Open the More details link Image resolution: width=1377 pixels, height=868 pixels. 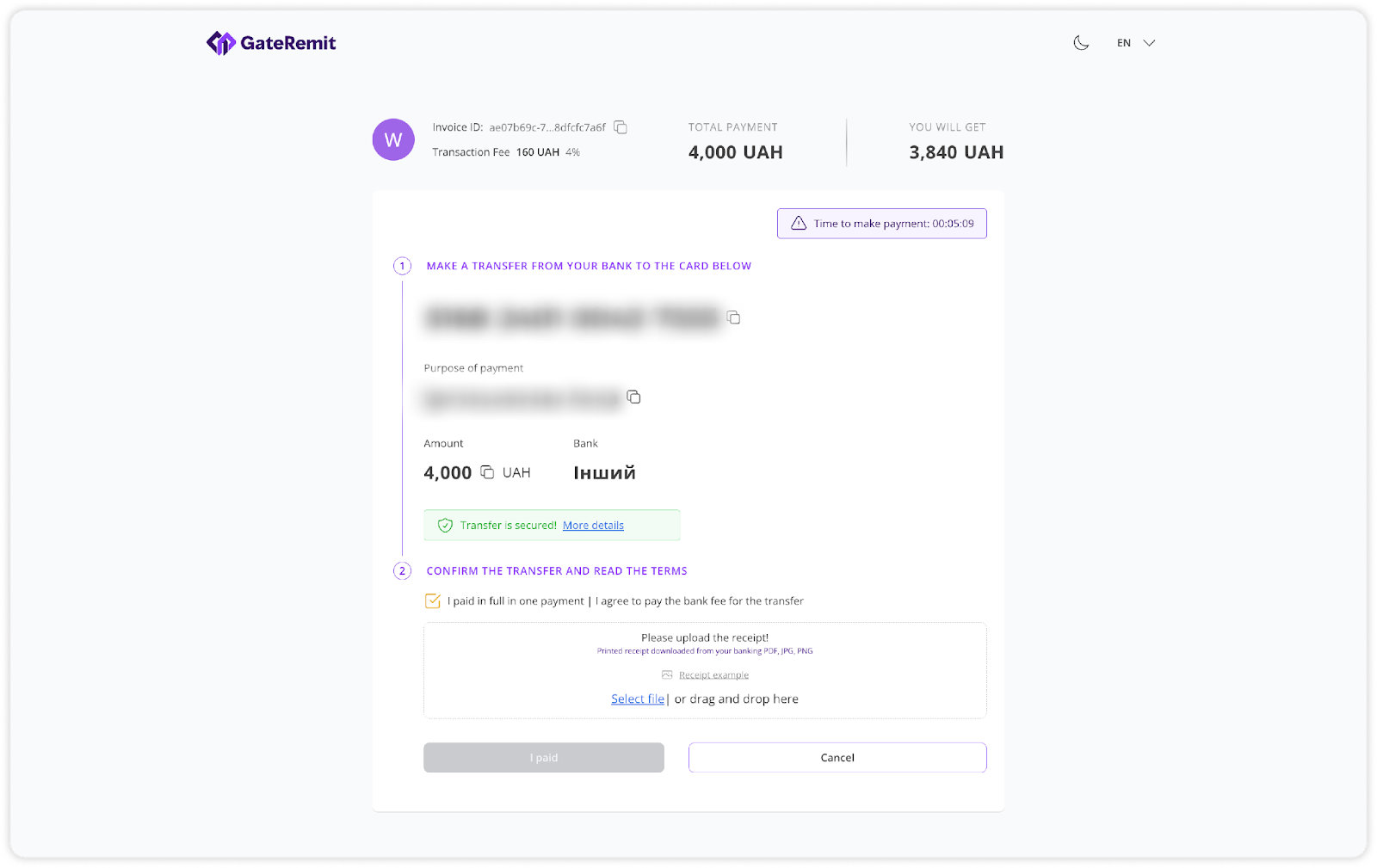tap(593, 526)
